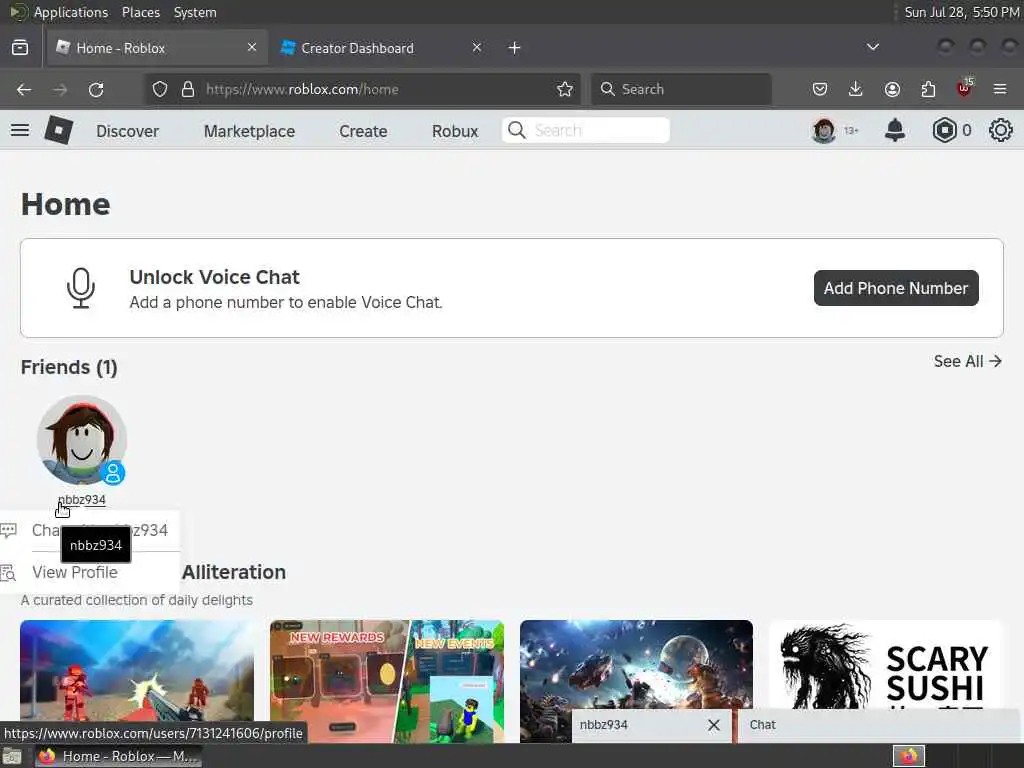Viewport: 1024px width, 768px height.
Task: Open the Robux balance icon
Action: coord(944,131)
